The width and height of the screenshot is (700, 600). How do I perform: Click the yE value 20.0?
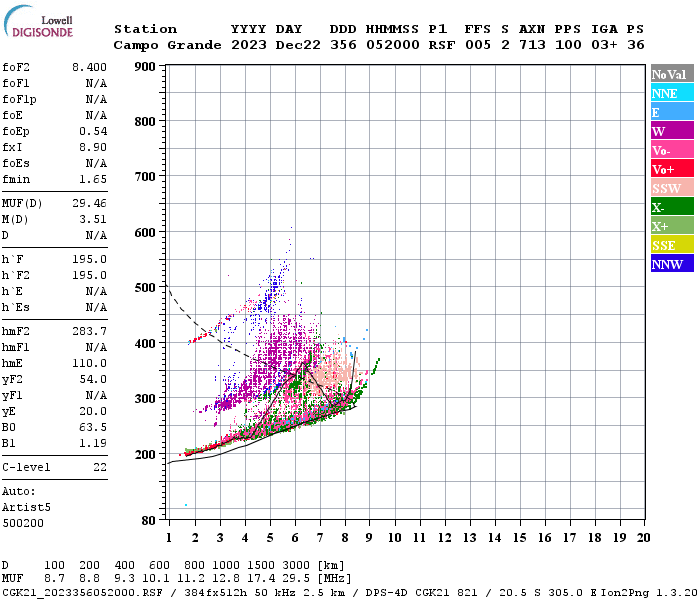tap(93, 412)
